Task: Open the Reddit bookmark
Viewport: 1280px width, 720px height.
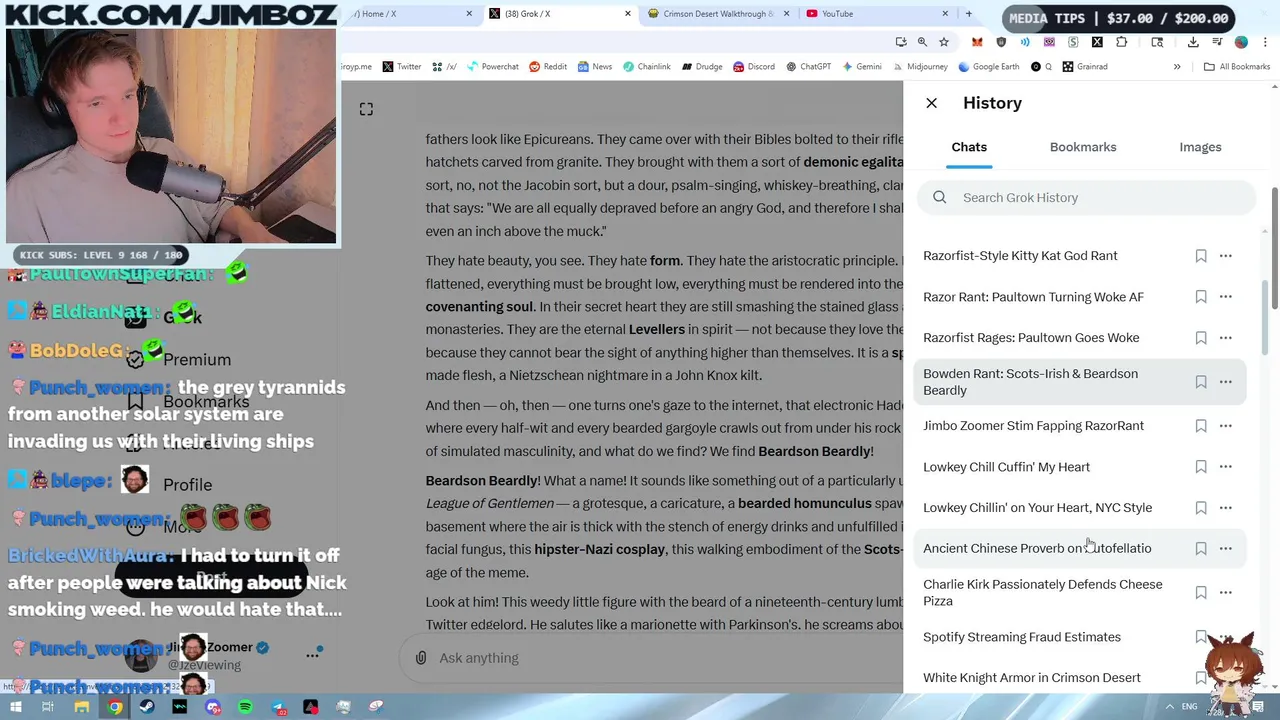Action: [x=548, y=67]
